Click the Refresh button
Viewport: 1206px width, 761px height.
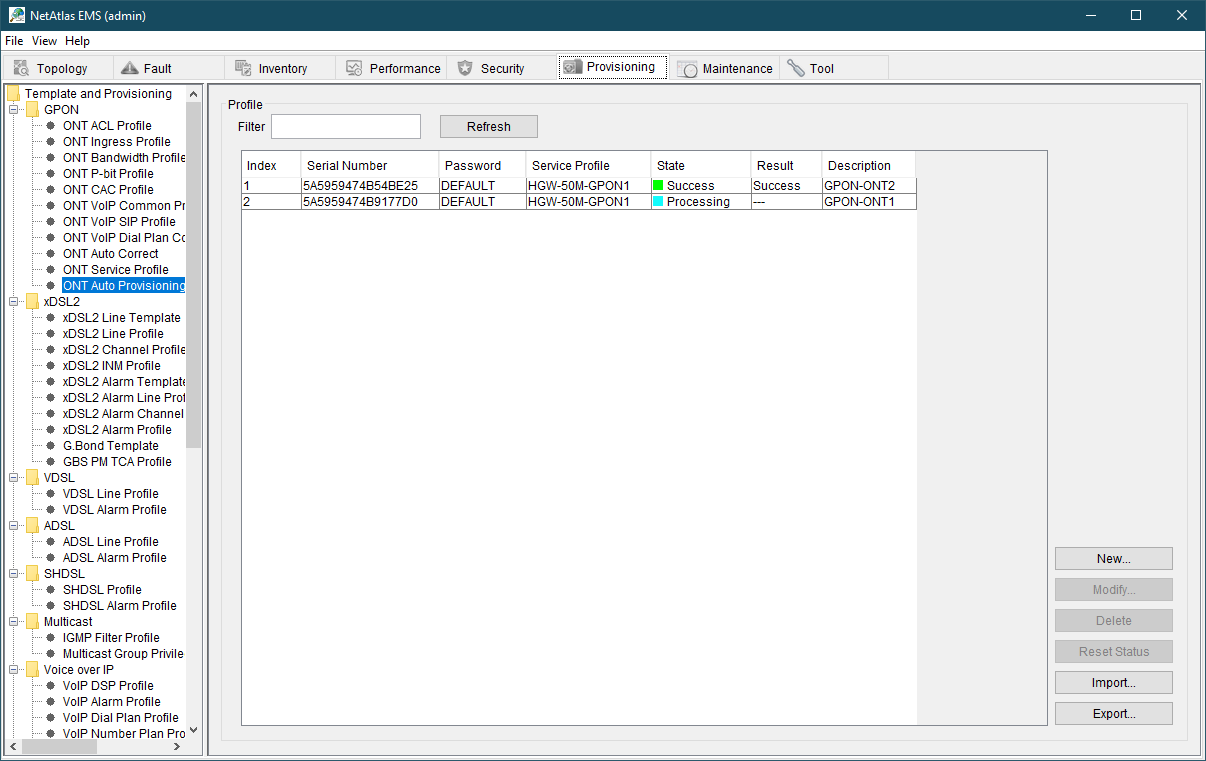click(488, 127)
